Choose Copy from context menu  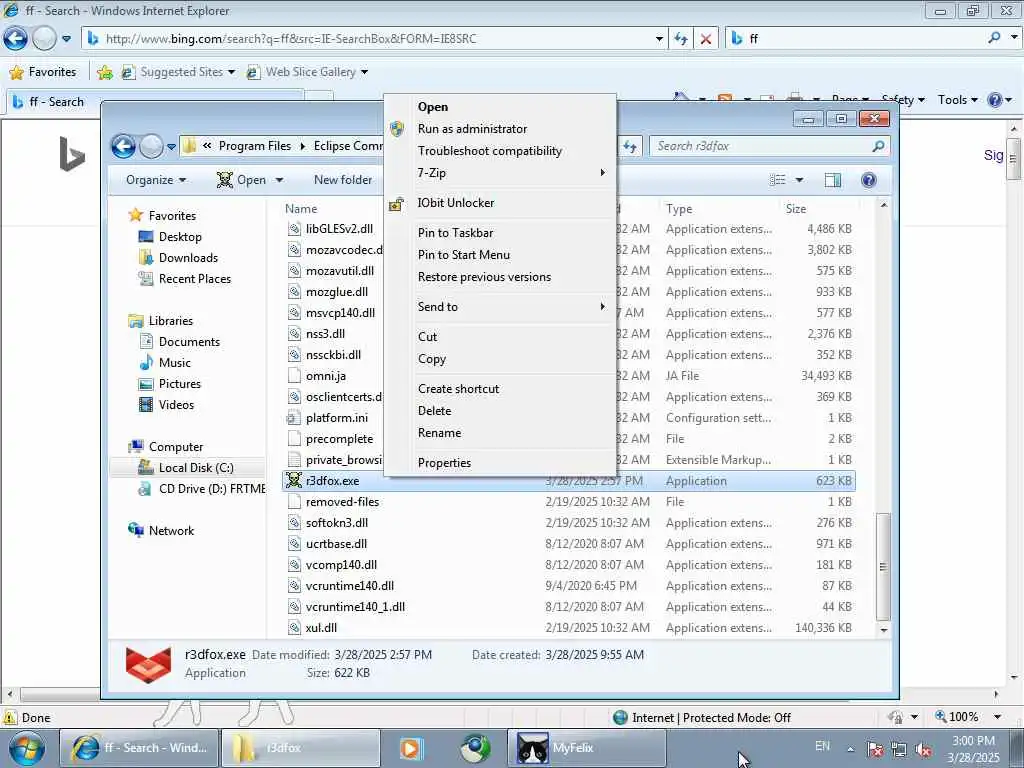(432, 359)
